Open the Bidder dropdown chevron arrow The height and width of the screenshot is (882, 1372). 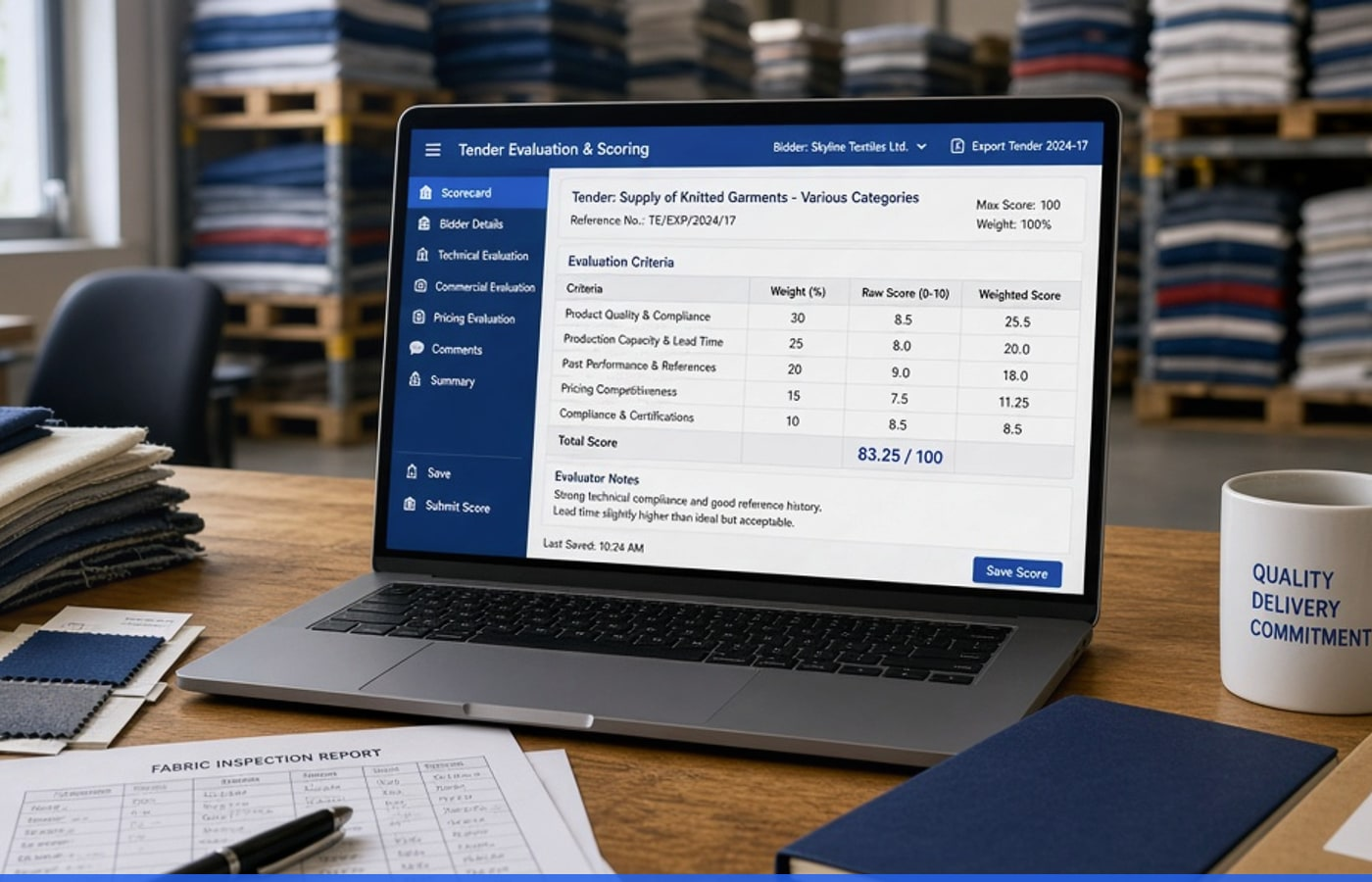921,147
